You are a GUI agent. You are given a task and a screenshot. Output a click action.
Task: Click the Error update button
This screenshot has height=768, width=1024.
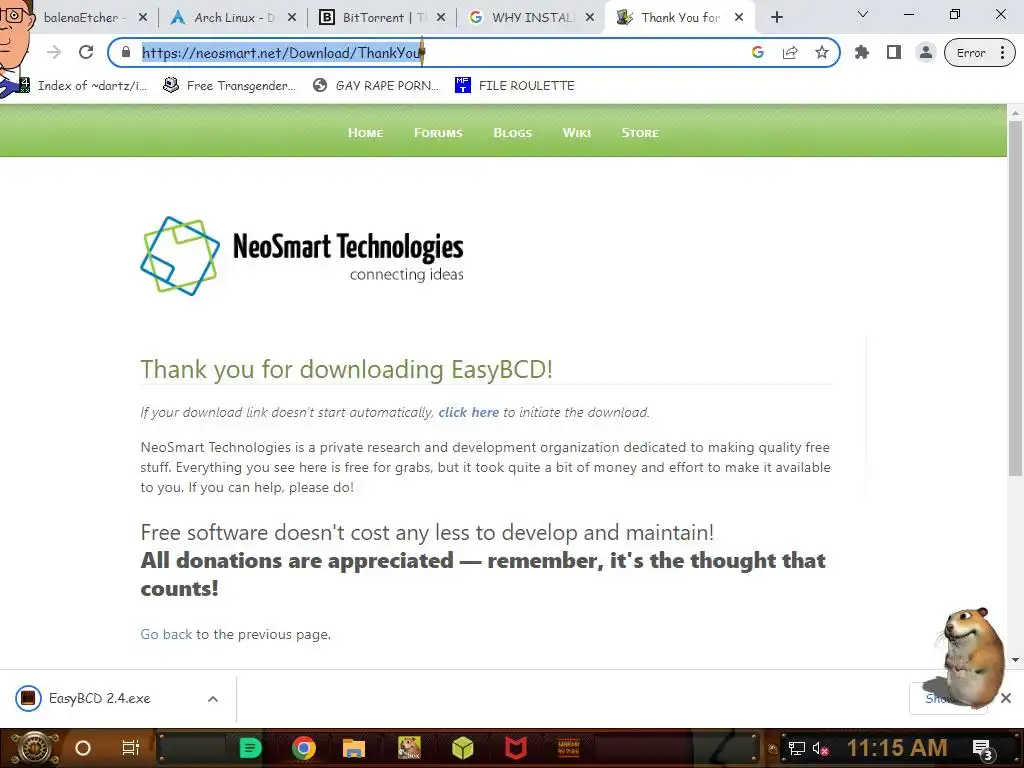[979, 53]
